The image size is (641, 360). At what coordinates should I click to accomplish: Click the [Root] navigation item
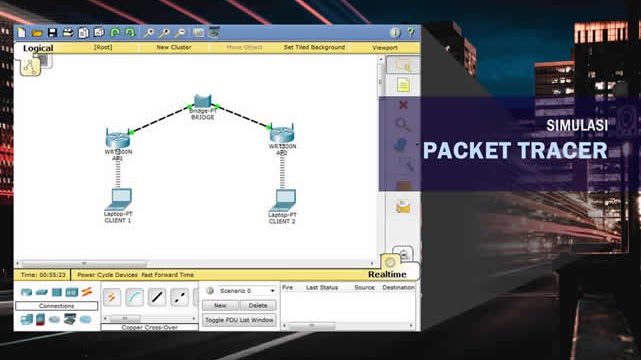103,47
